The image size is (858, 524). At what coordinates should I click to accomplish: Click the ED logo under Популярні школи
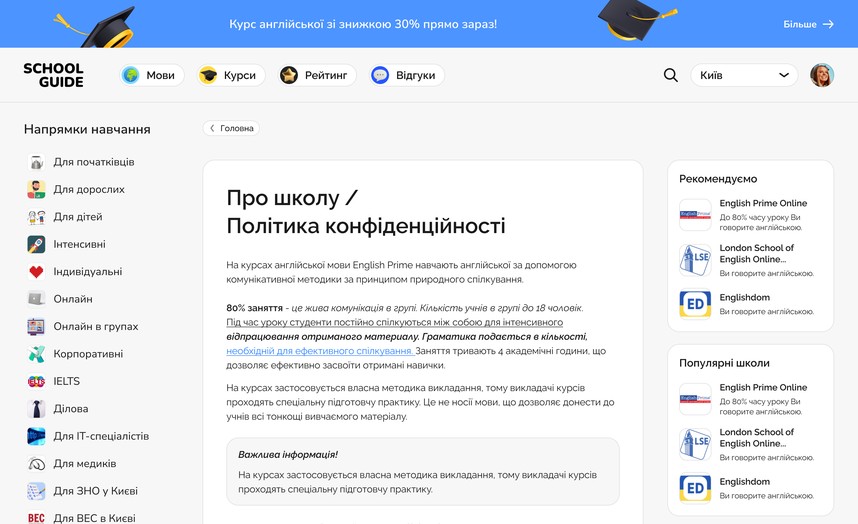click(x=695, y=488)
